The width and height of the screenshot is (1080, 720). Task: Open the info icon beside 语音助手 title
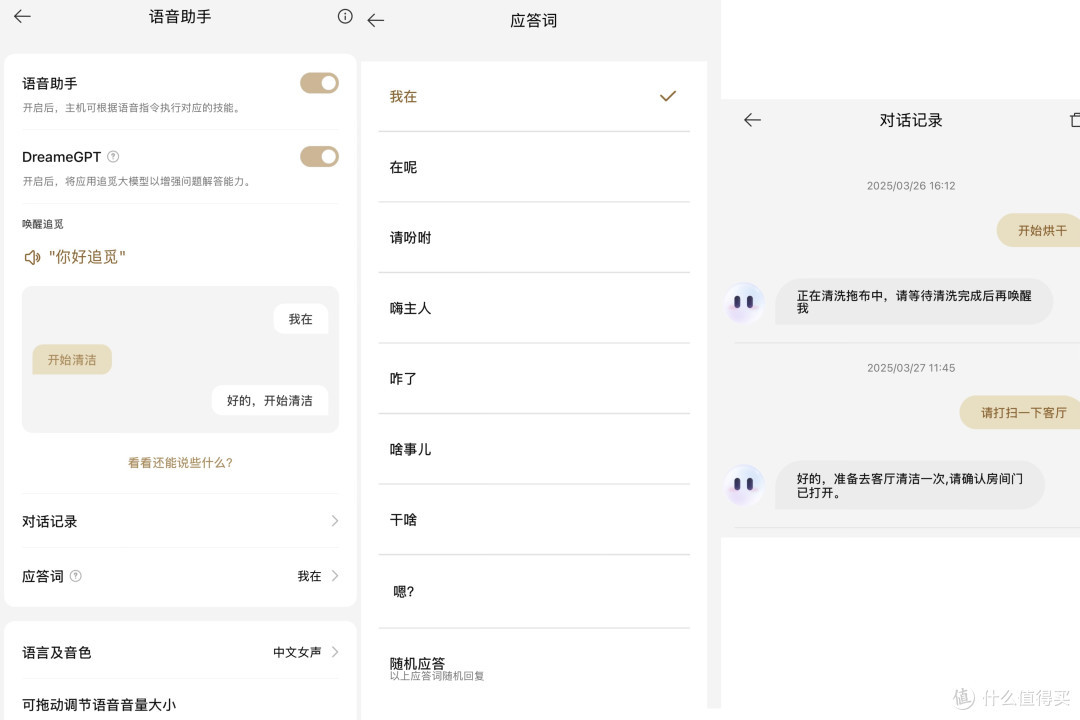pyautogui.click(x=345, y=17)
